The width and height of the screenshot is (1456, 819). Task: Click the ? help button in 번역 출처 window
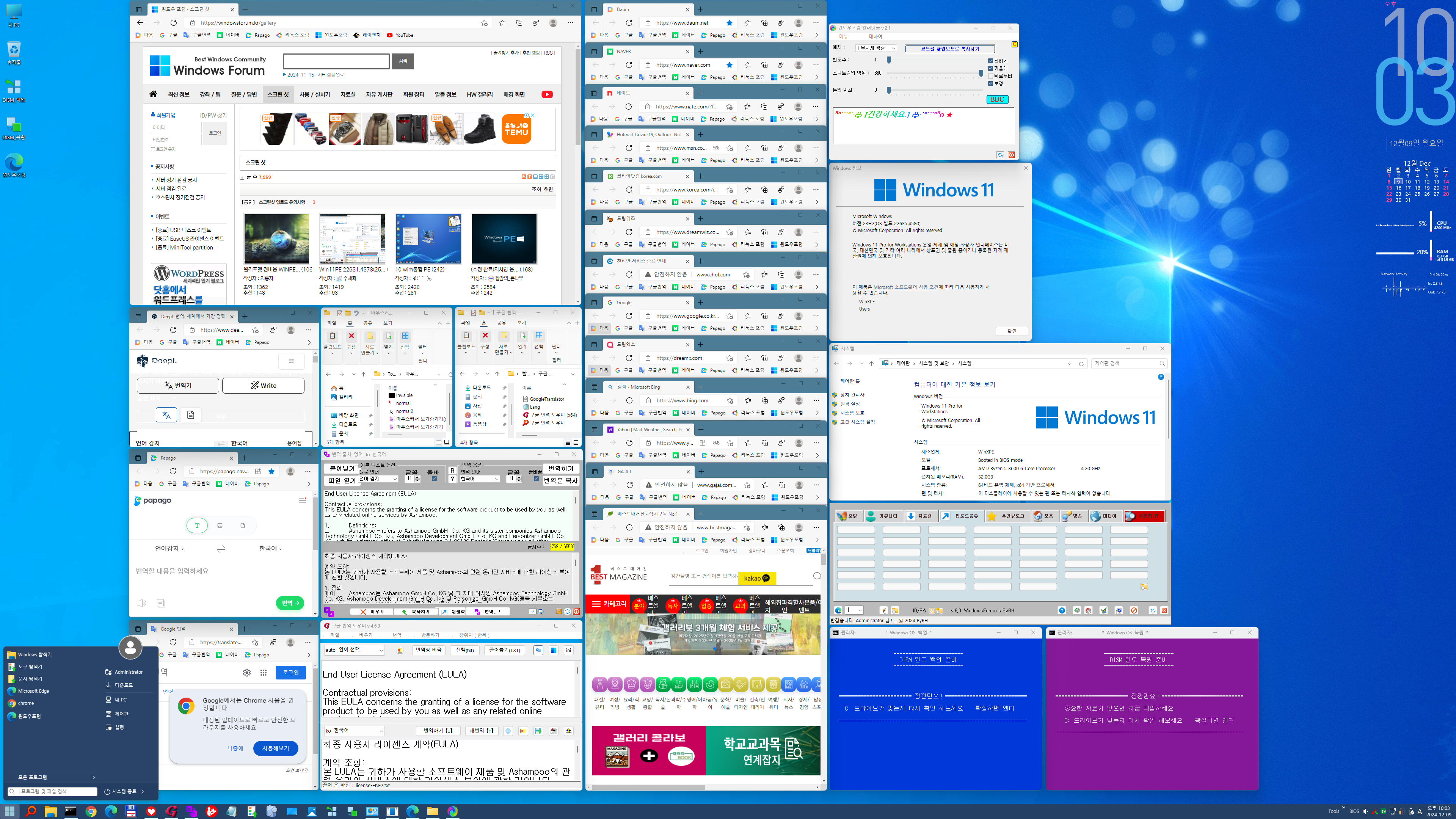click(452, 479)
